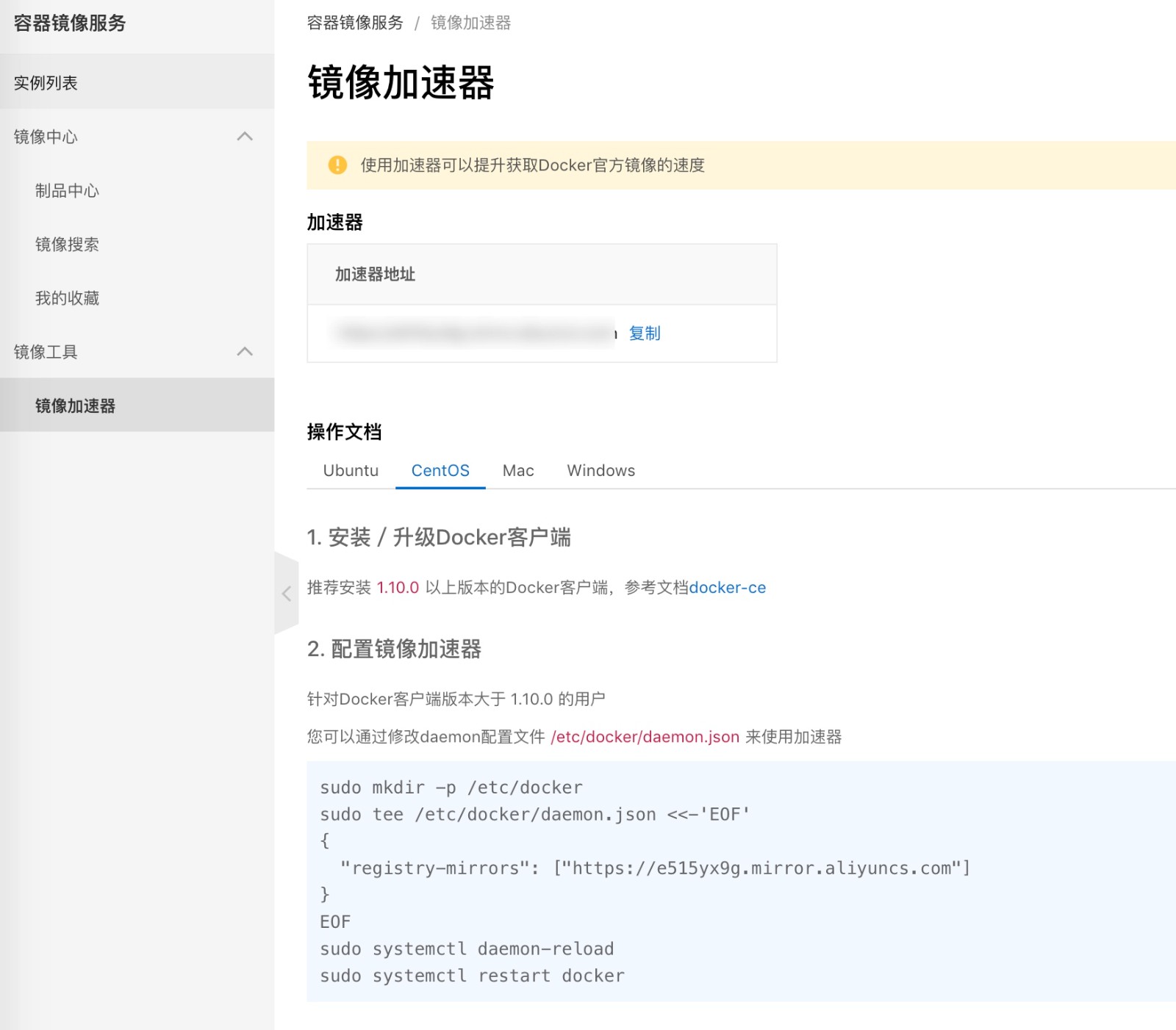The image size is (1176, 1030).
Task: Collapse the 镜像中心 section chevron
Action: (245, 137)
